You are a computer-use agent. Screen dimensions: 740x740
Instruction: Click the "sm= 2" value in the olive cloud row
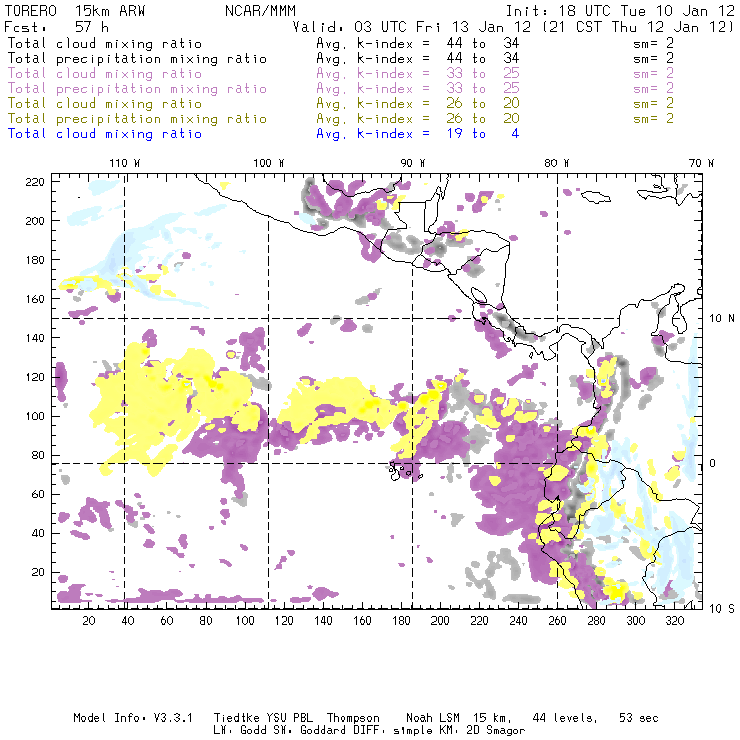point(653,104)
